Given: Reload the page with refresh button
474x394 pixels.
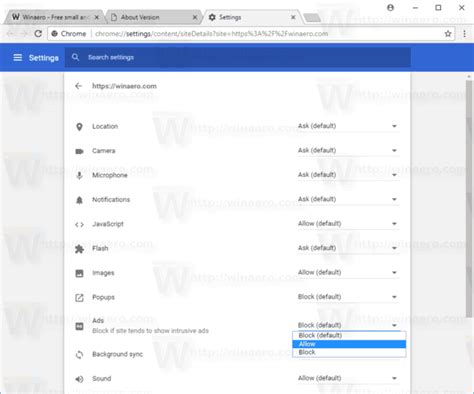Looking at the screenshot, I should coord(38,34).
